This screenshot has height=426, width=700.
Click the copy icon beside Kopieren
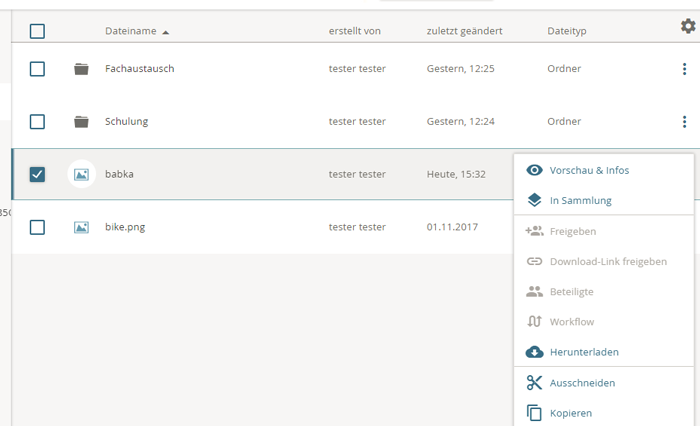pos(534,413)
